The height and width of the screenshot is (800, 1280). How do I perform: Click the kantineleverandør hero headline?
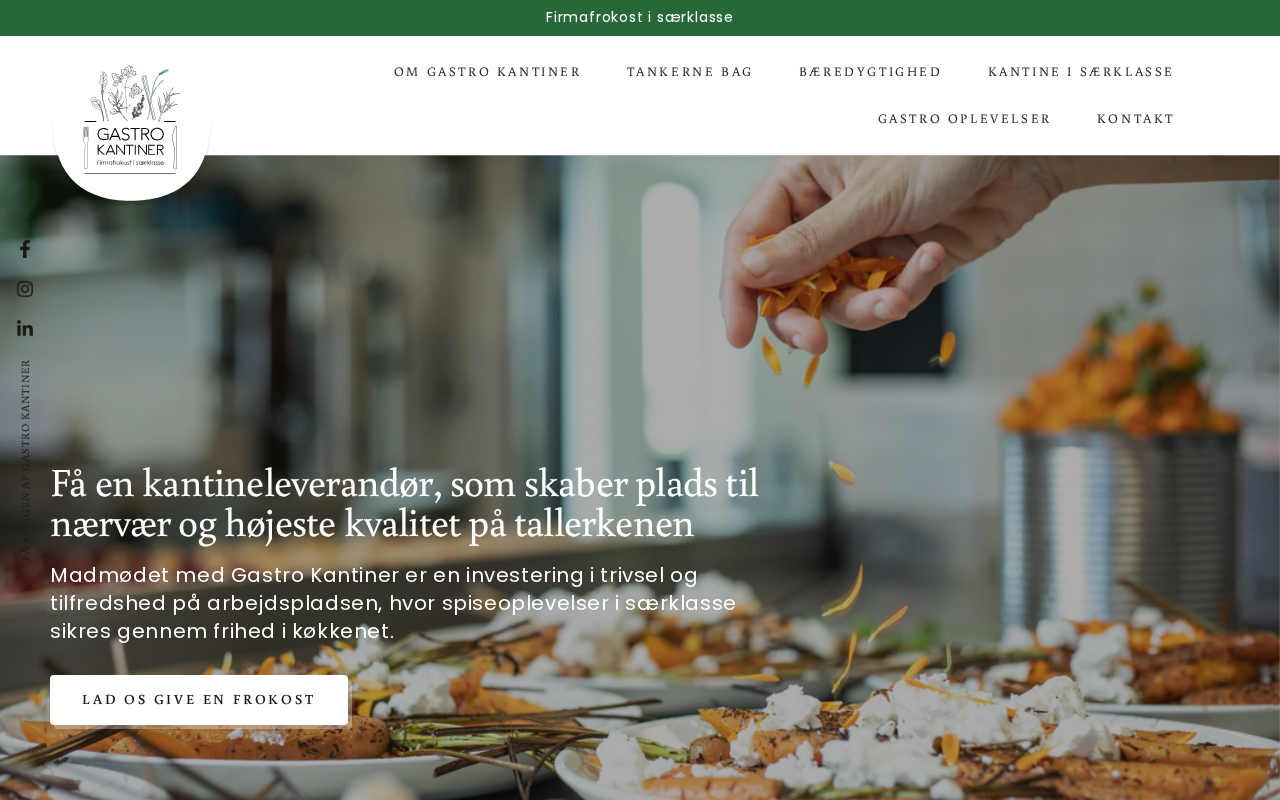(405, 503)
